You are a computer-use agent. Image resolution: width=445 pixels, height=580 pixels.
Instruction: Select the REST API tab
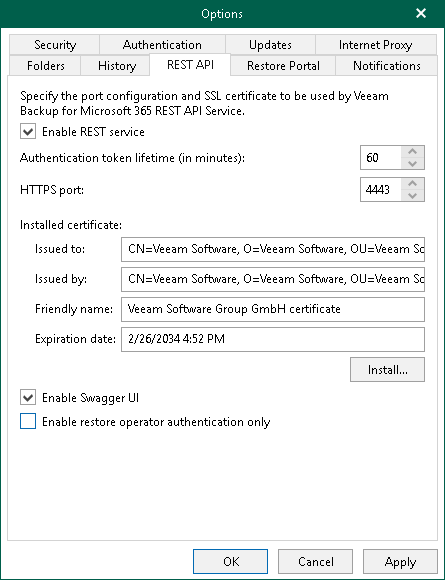click(190, 64)
